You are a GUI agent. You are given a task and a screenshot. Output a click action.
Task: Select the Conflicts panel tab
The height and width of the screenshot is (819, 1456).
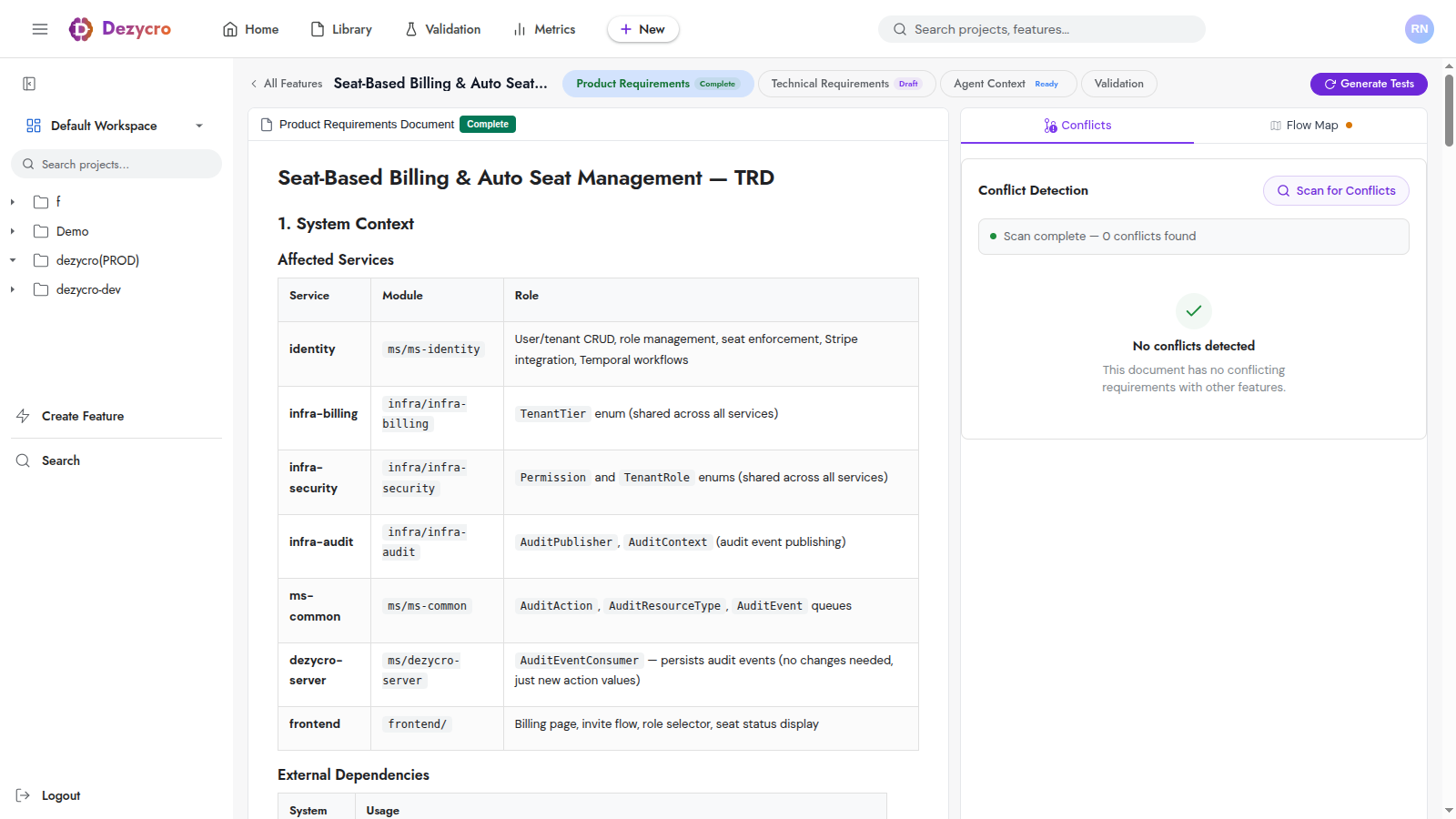pyautogui.click(x=1077, y=126)
